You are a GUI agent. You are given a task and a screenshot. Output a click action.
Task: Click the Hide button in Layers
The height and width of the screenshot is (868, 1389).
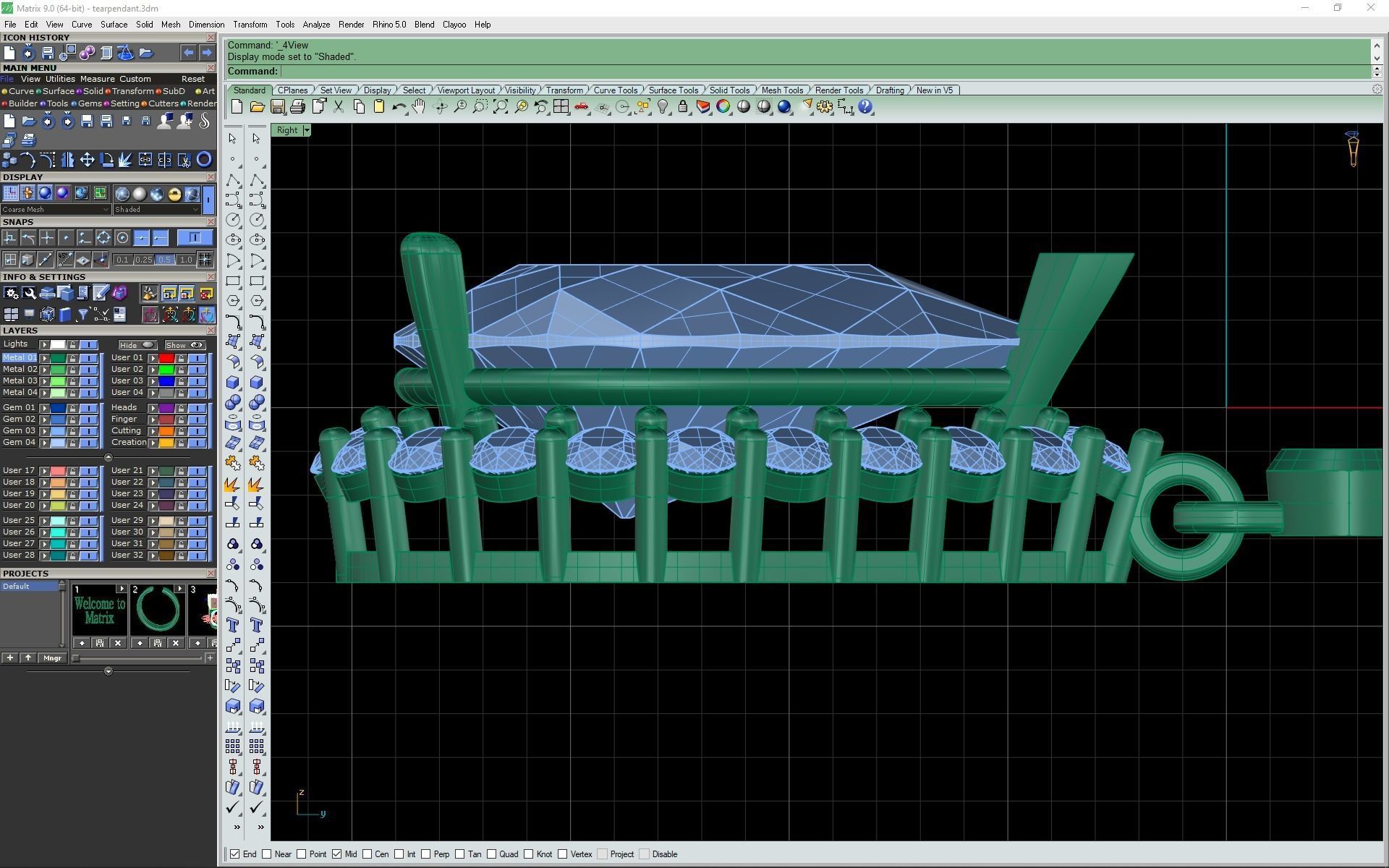(x=137, y=345)
